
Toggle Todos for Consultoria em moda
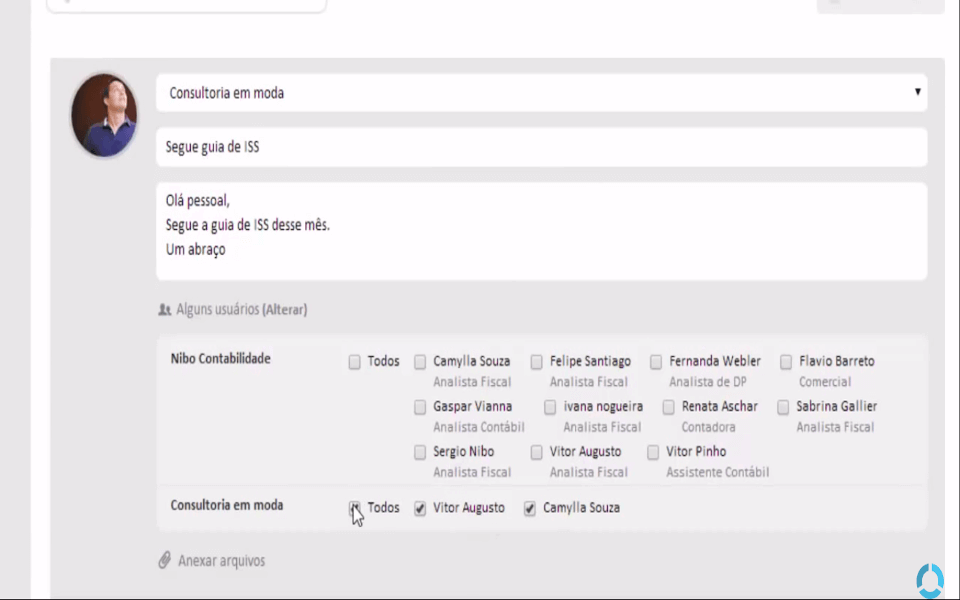click(354, 508)
